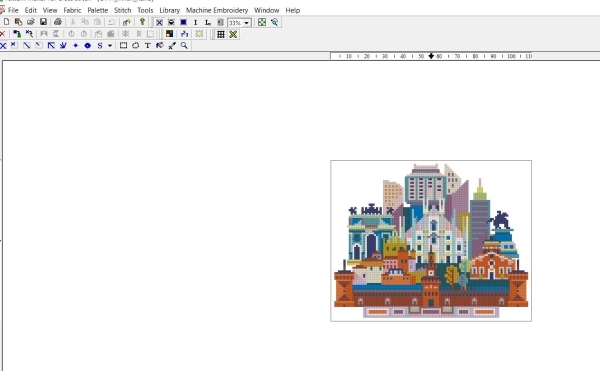Select the zoom magnifier tool
The width and height of the screenshot is (600, 371).
[184, 46]
